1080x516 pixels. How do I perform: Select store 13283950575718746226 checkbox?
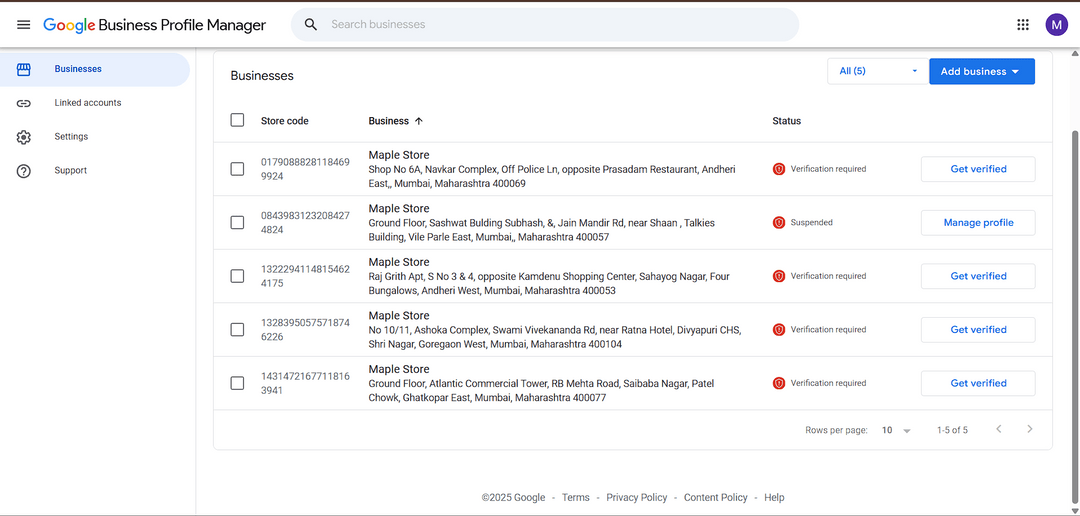coord(237,329)
